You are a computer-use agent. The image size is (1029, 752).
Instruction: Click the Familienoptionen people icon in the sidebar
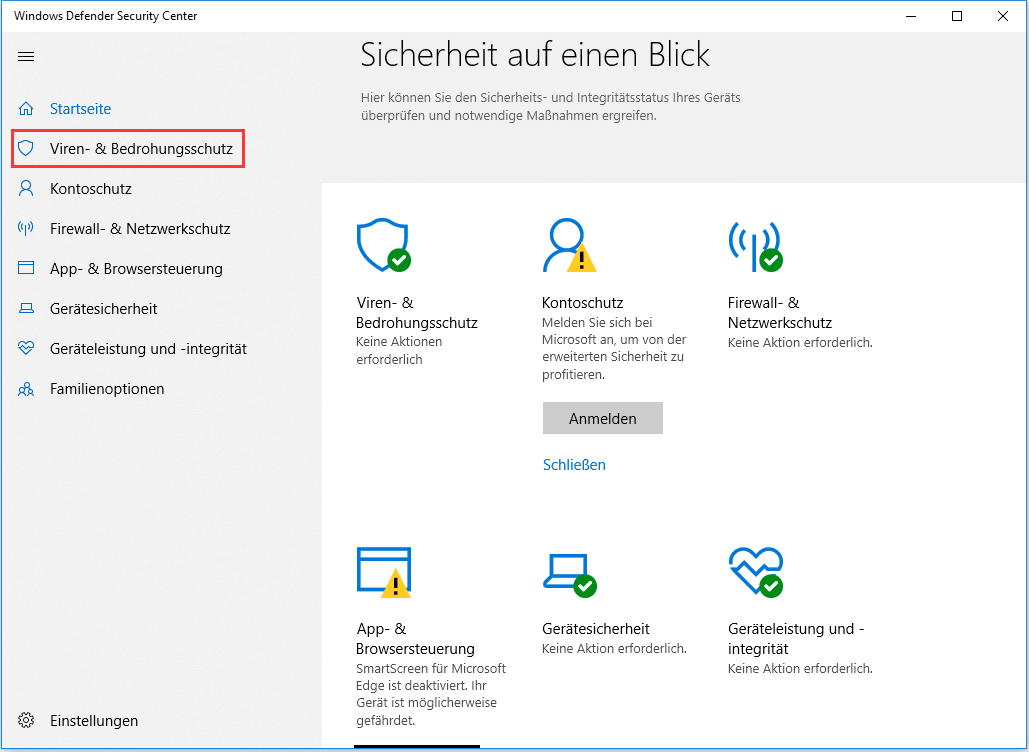click(26, 389)
